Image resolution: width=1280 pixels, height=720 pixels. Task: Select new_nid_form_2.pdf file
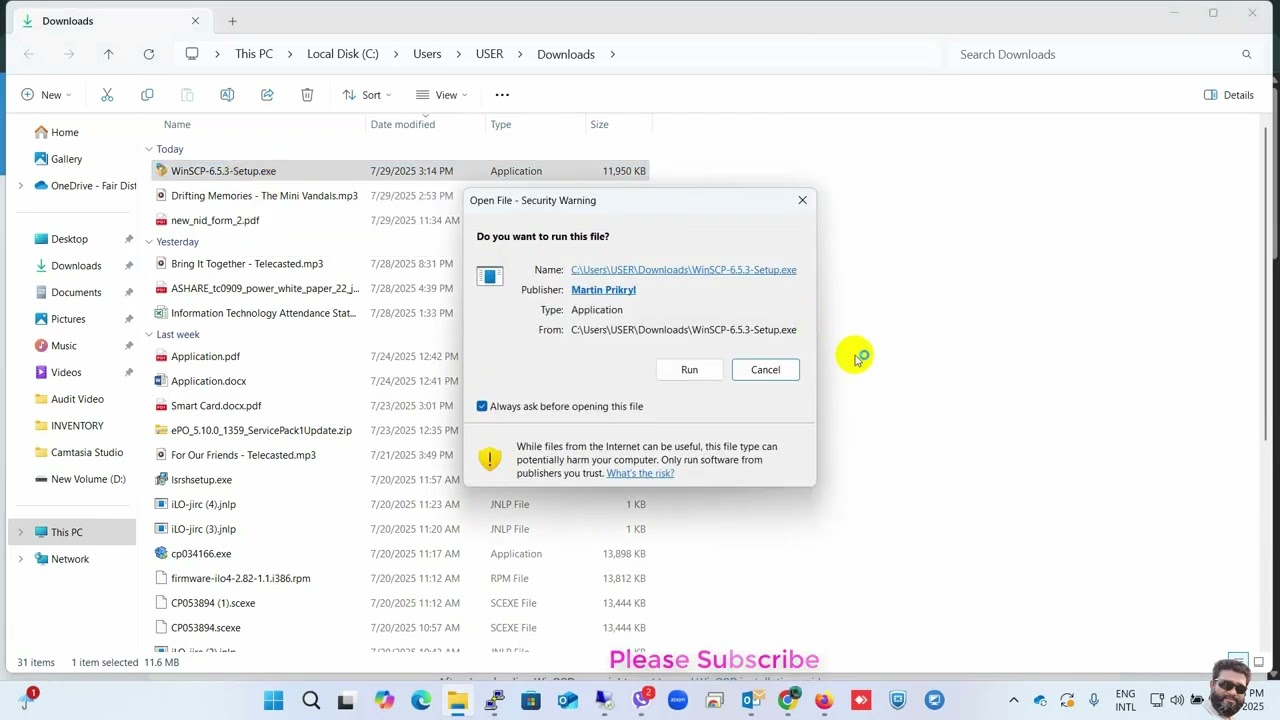[215, 220]
